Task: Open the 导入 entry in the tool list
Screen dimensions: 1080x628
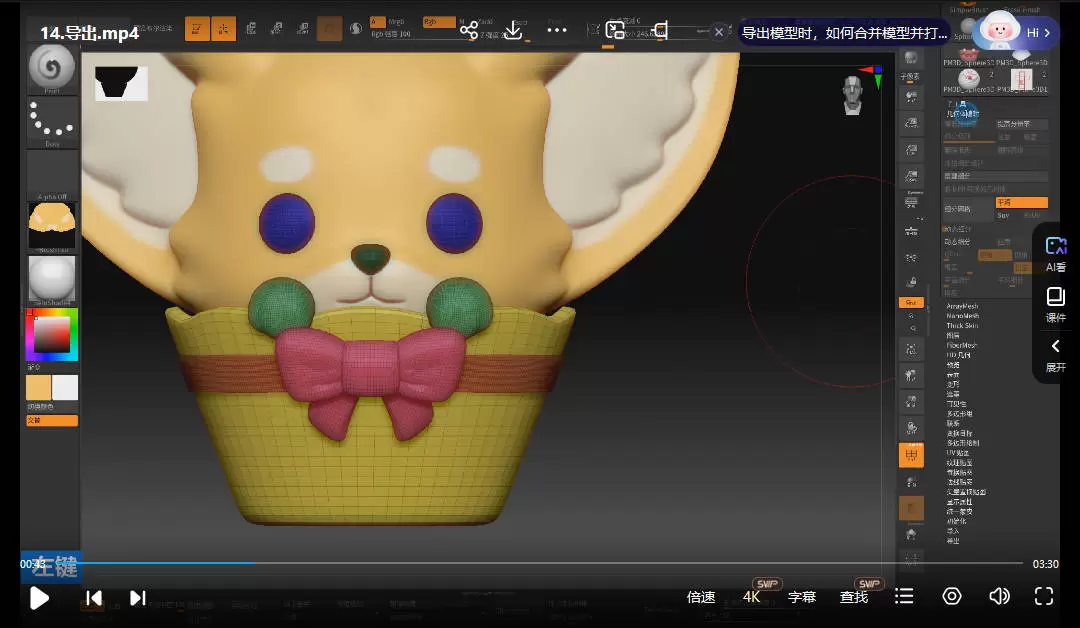Action: pos(953,532)
